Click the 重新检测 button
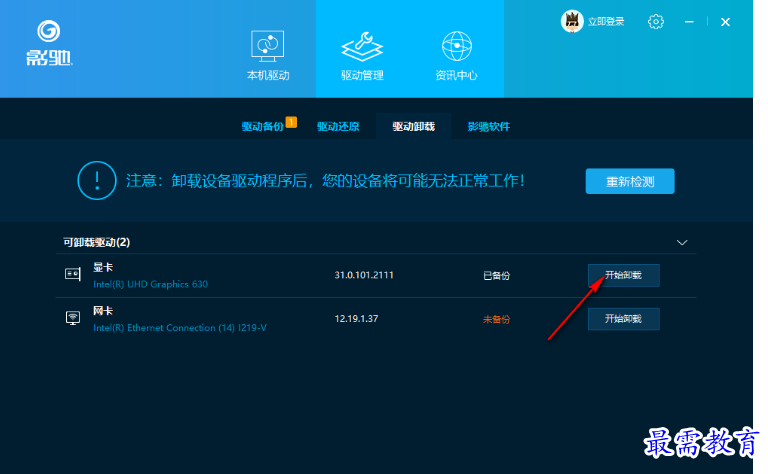768x474 pixels. coord(630,181)
